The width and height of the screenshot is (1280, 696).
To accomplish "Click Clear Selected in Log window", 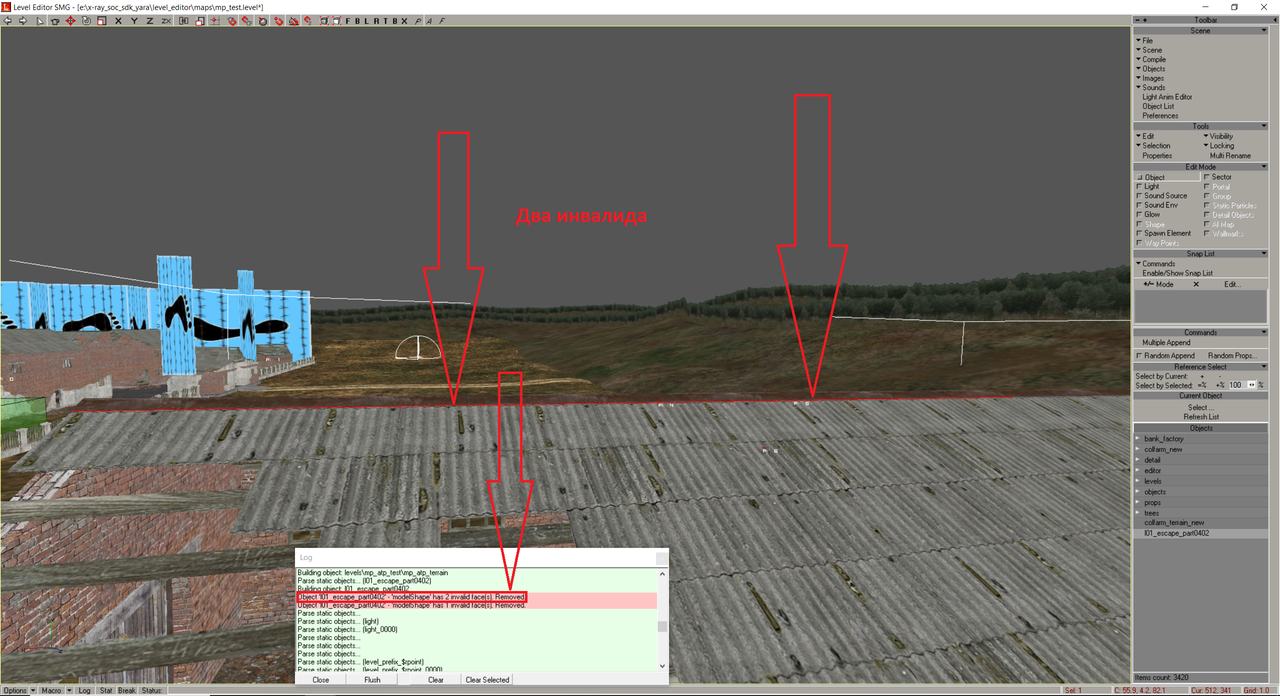I will 487,680.
